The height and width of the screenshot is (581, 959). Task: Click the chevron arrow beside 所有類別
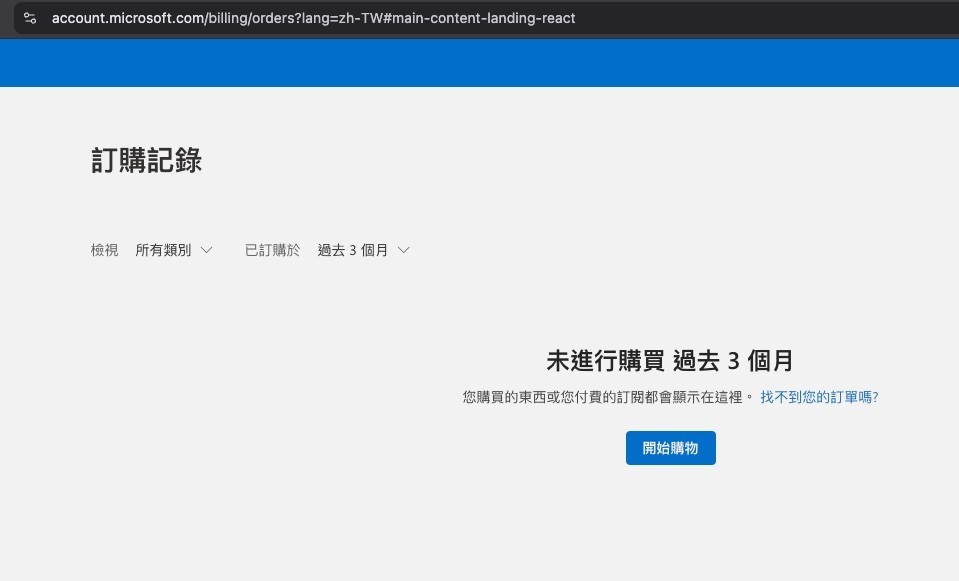pos(206,250)
